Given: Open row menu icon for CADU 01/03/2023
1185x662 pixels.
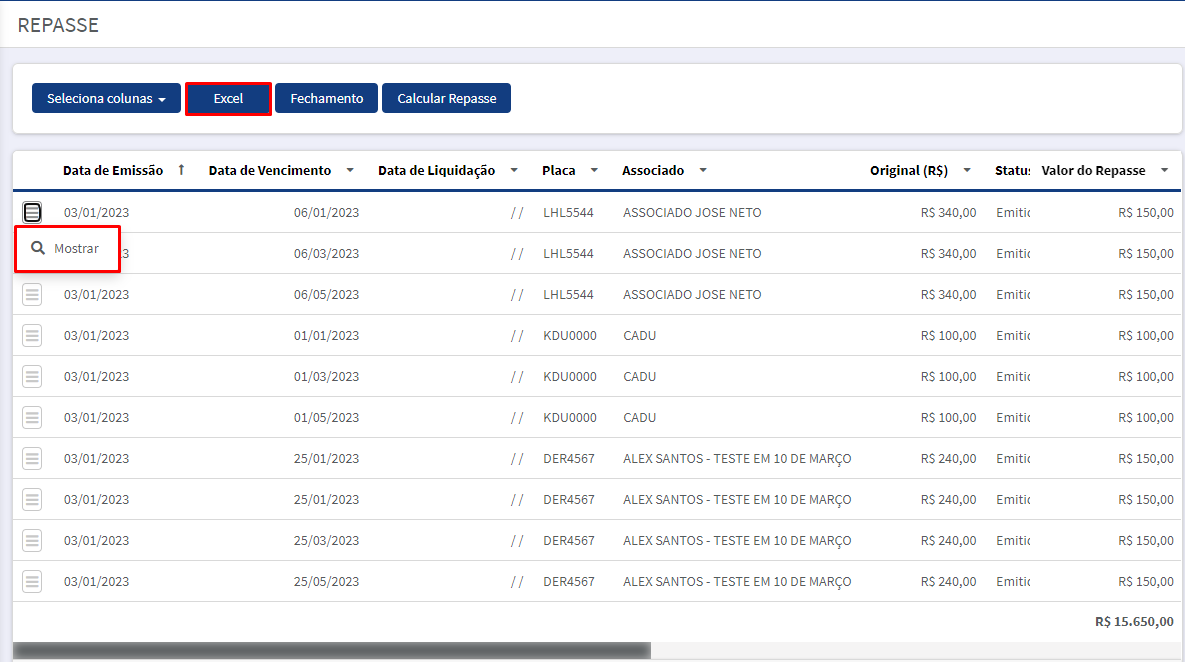Looking at the screenshot, I should tap(32, 376).
